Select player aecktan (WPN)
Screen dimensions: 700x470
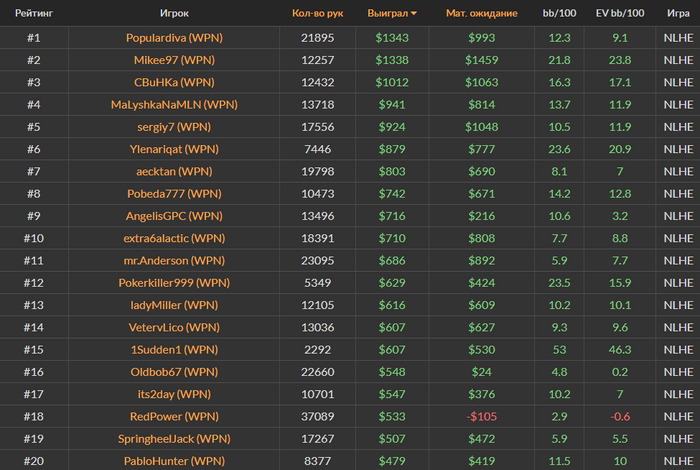(x=174, y=171)
